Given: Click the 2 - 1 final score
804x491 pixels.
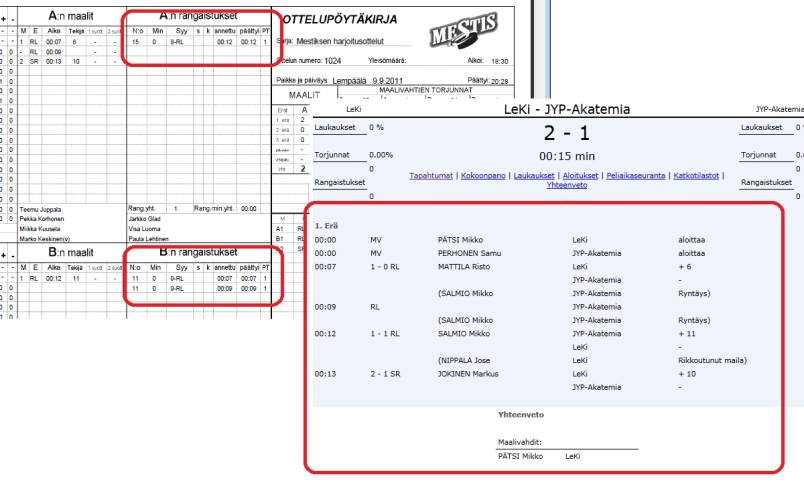Looking at the screenshot, I should 567,133.
